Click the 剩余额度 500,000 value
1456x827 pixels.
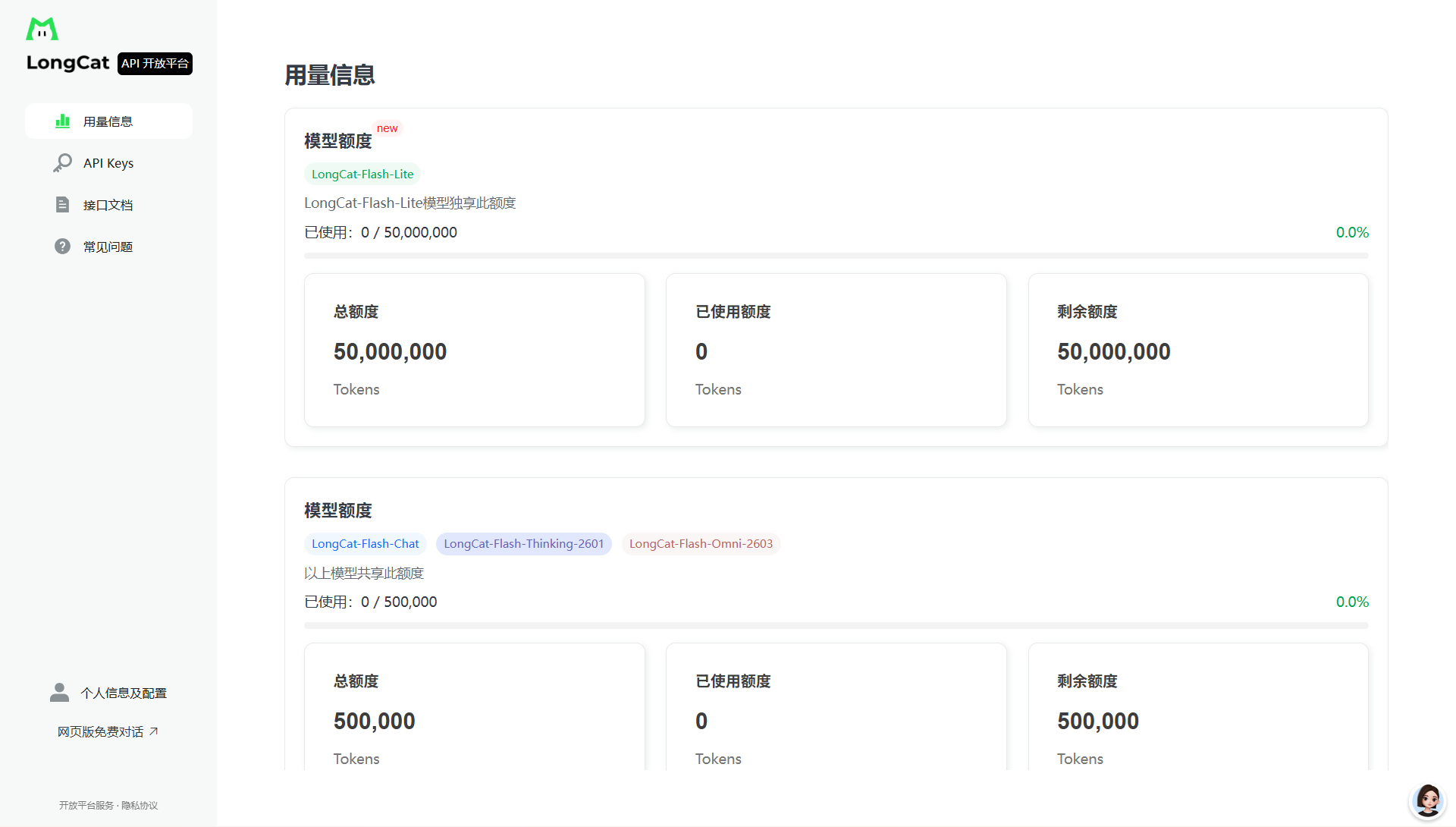[x=1098, y=721]
